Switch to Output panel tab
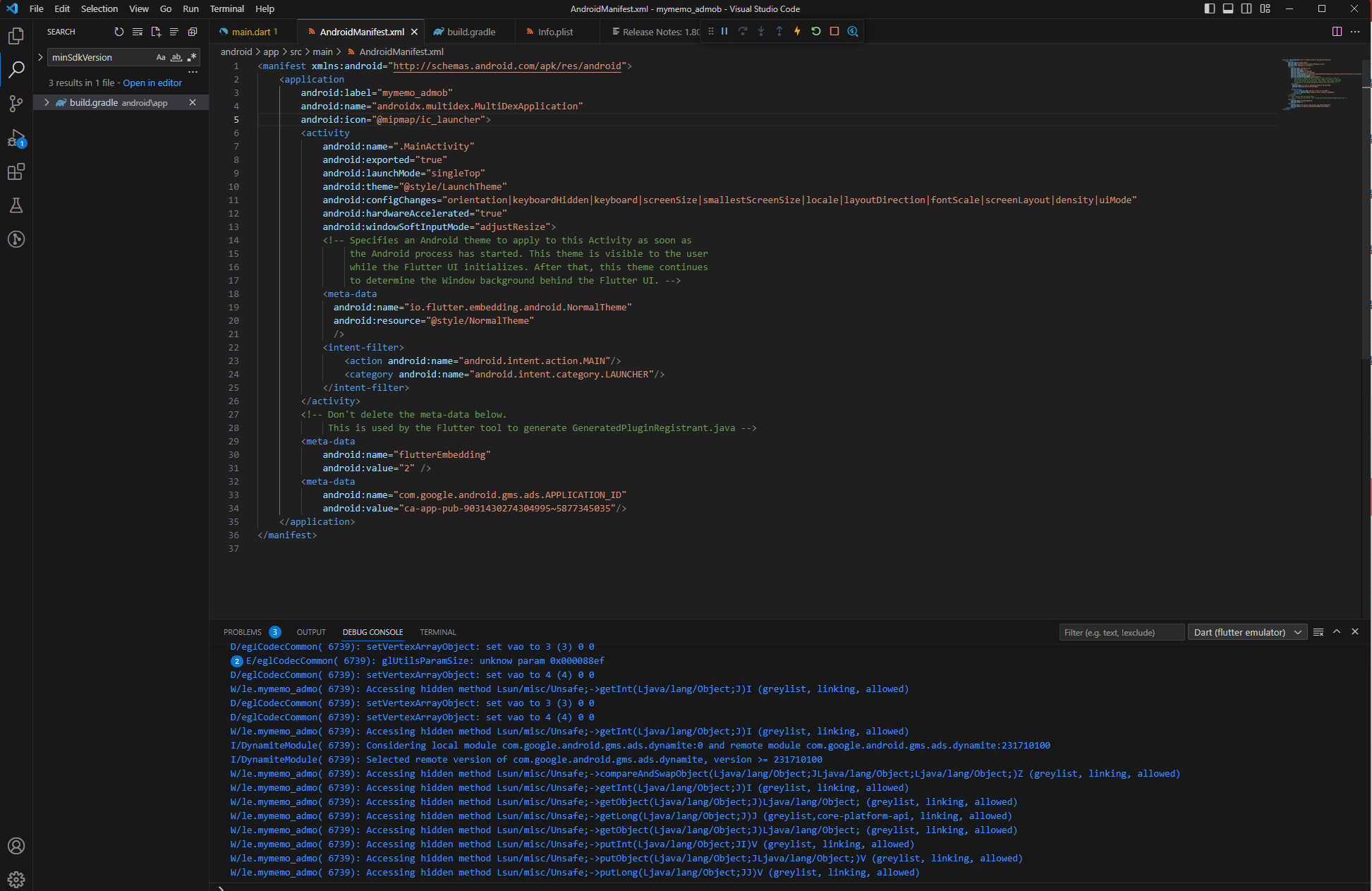1372x891 pixels. [311, 632]
